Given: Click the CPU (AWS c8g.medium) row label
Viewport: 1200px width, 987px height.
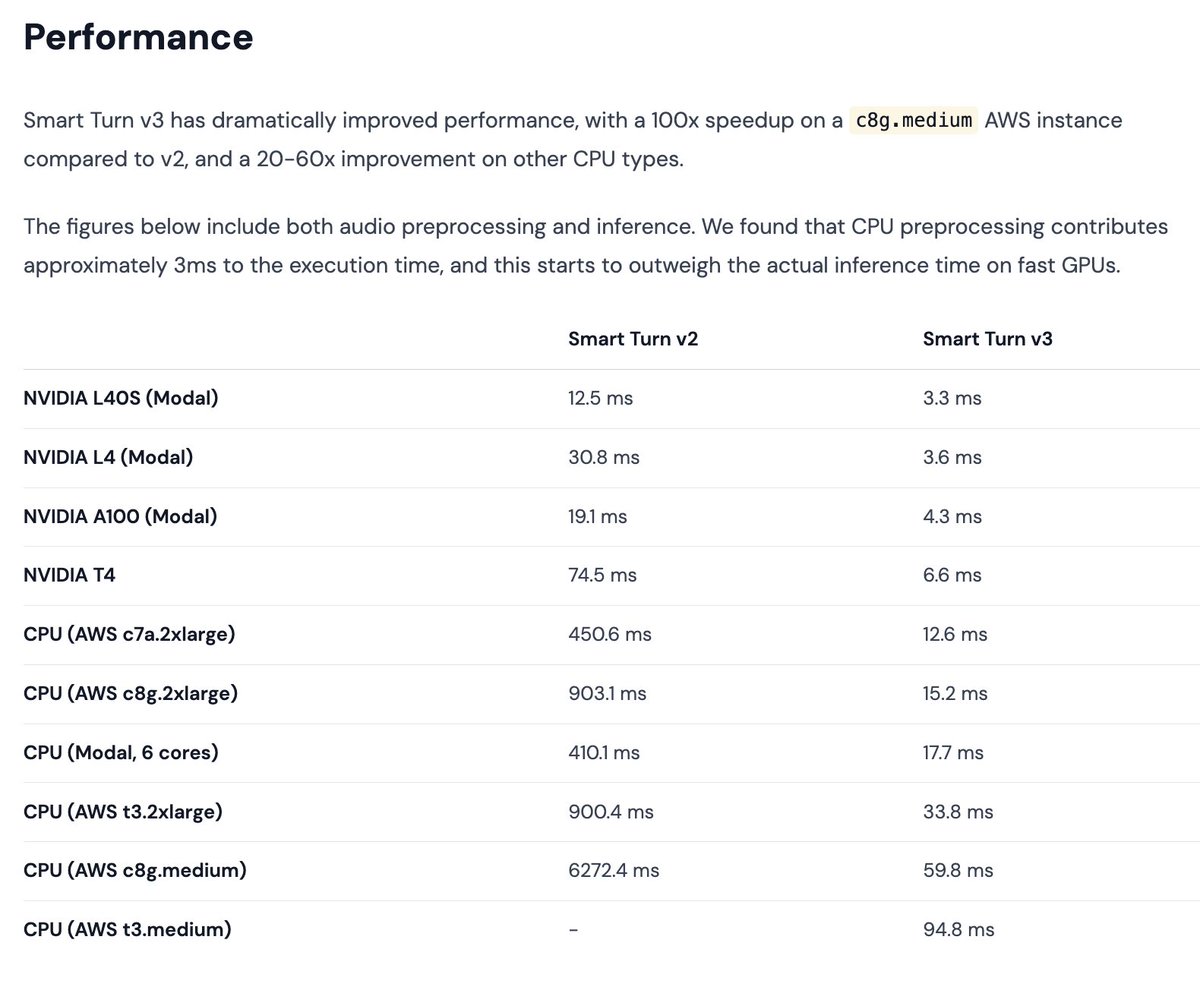Looking at the screenshot, I should point(135,870).
